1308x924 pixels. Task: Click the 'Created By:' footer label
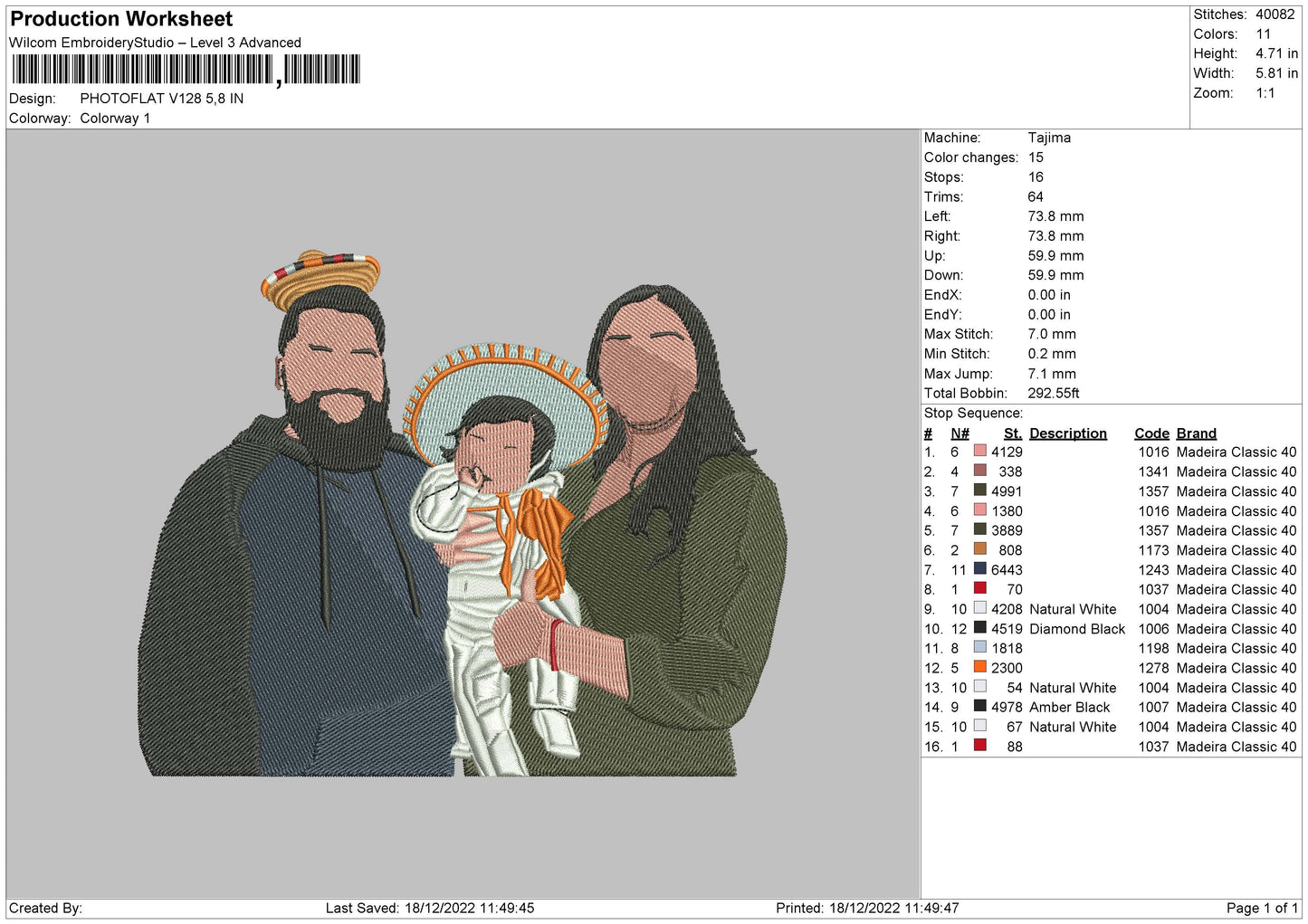[x=45, y=908]
